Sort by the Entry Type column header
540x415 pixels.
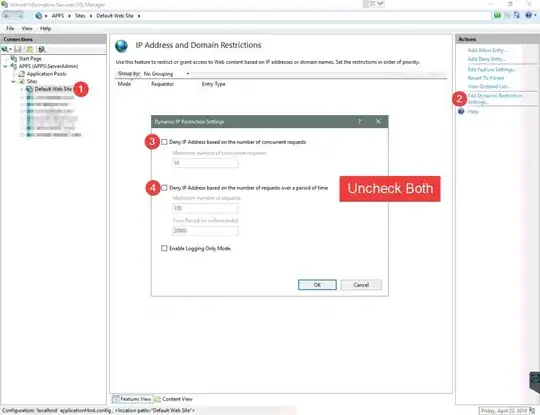click(x=213, y=84)
